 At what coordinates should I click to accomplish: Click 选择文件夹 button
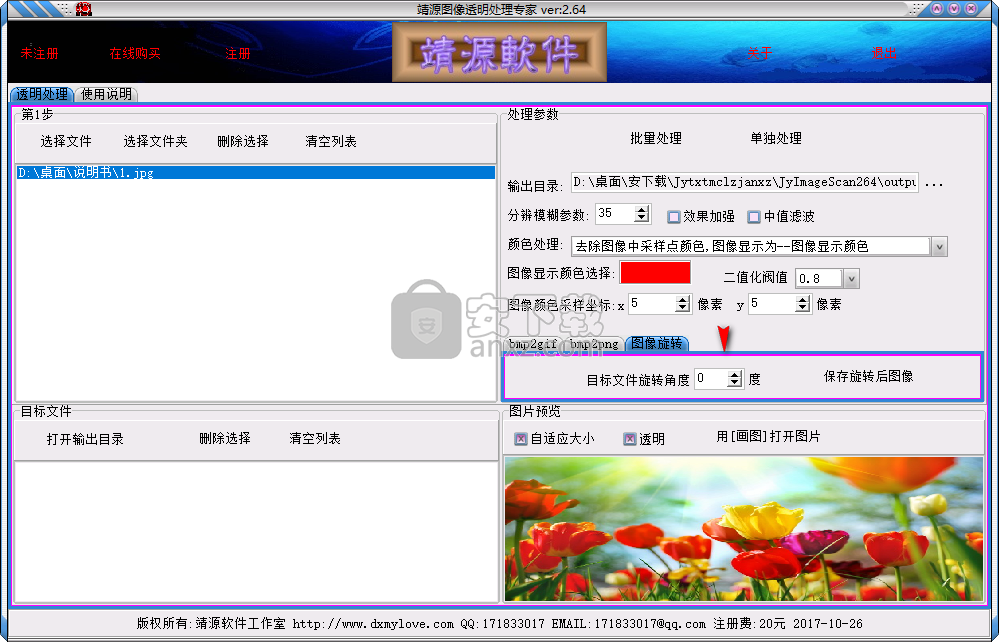coord(155,141)
